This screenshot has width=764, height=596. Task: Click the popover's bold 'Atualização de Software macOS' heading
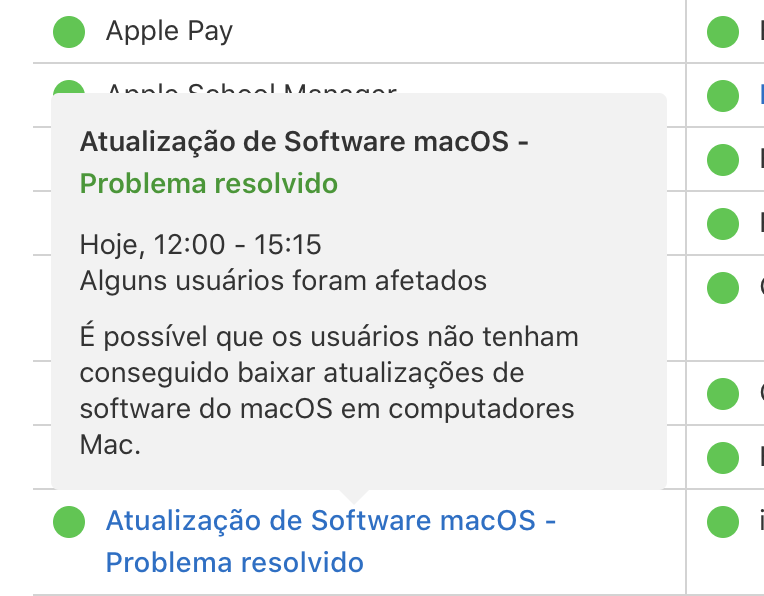[304, 142]
